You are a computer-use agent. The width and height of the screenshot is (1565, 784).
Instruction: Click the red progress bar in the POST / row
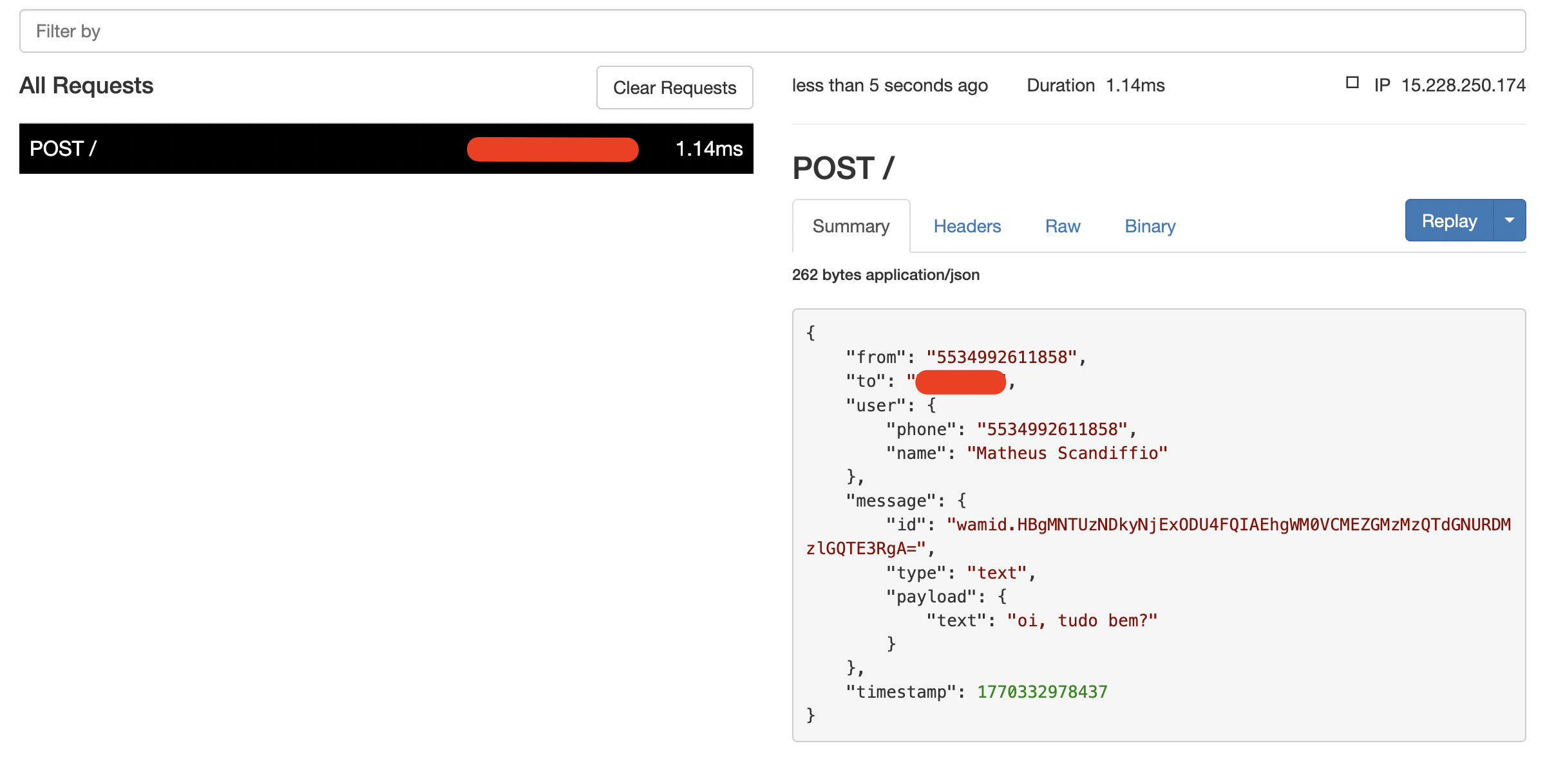552,149
